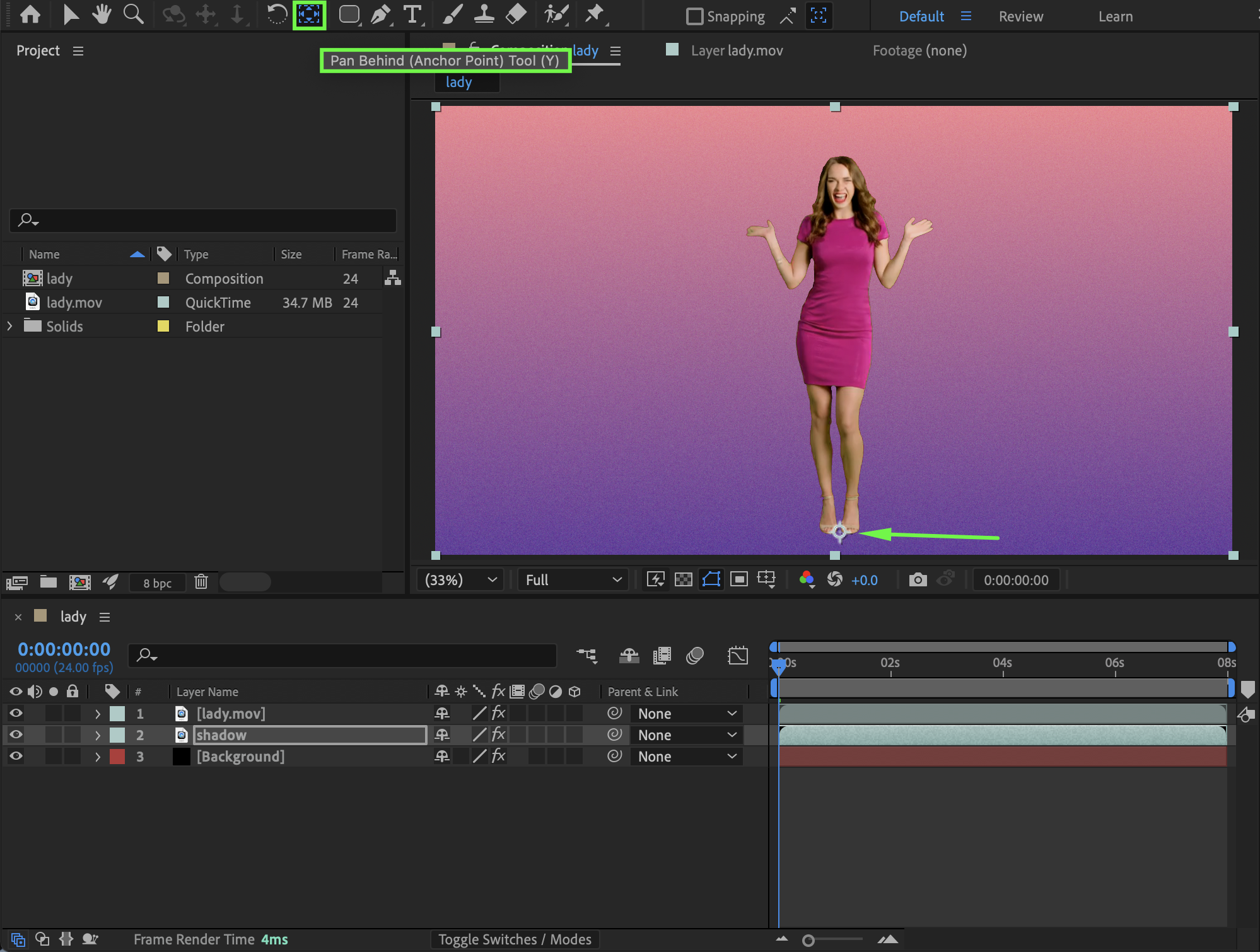Hide the Background layer with eye icon
1260x952 pixels.
16,756
